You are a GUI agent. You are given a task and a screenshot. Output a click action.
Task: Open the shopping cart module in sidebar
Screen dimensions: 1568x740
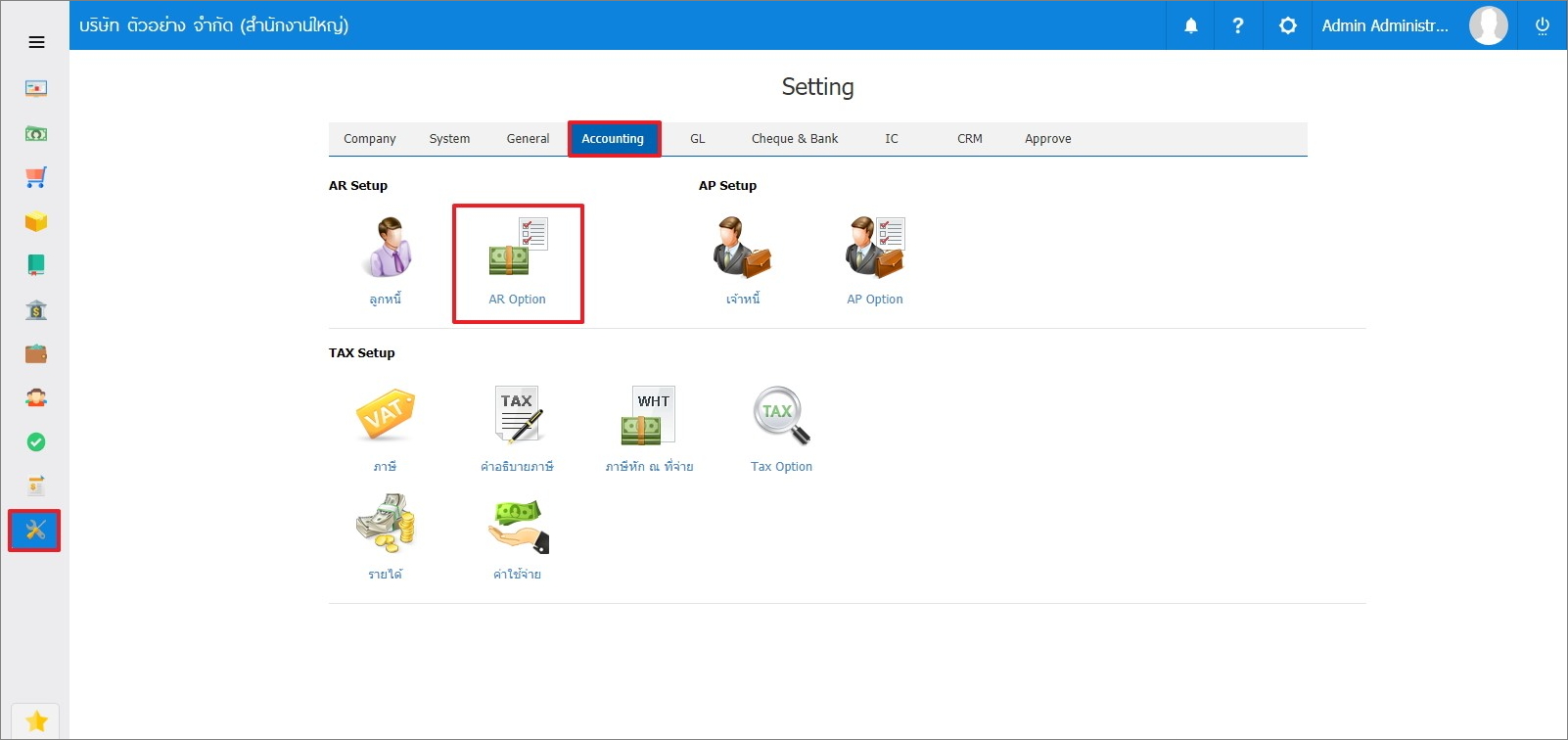tap(36, 177)
